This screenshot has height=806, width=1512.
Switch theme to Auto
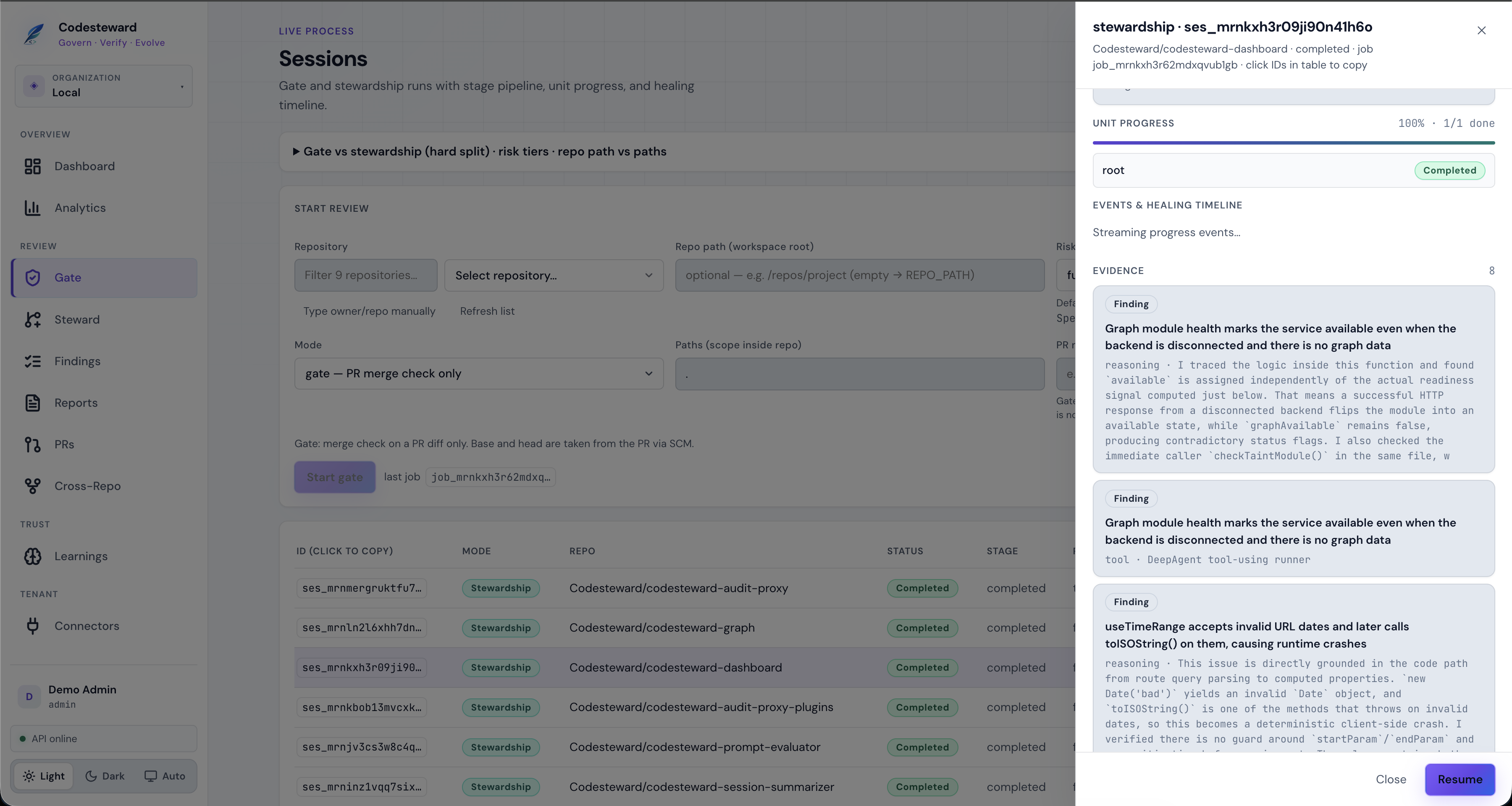(165, 776)
